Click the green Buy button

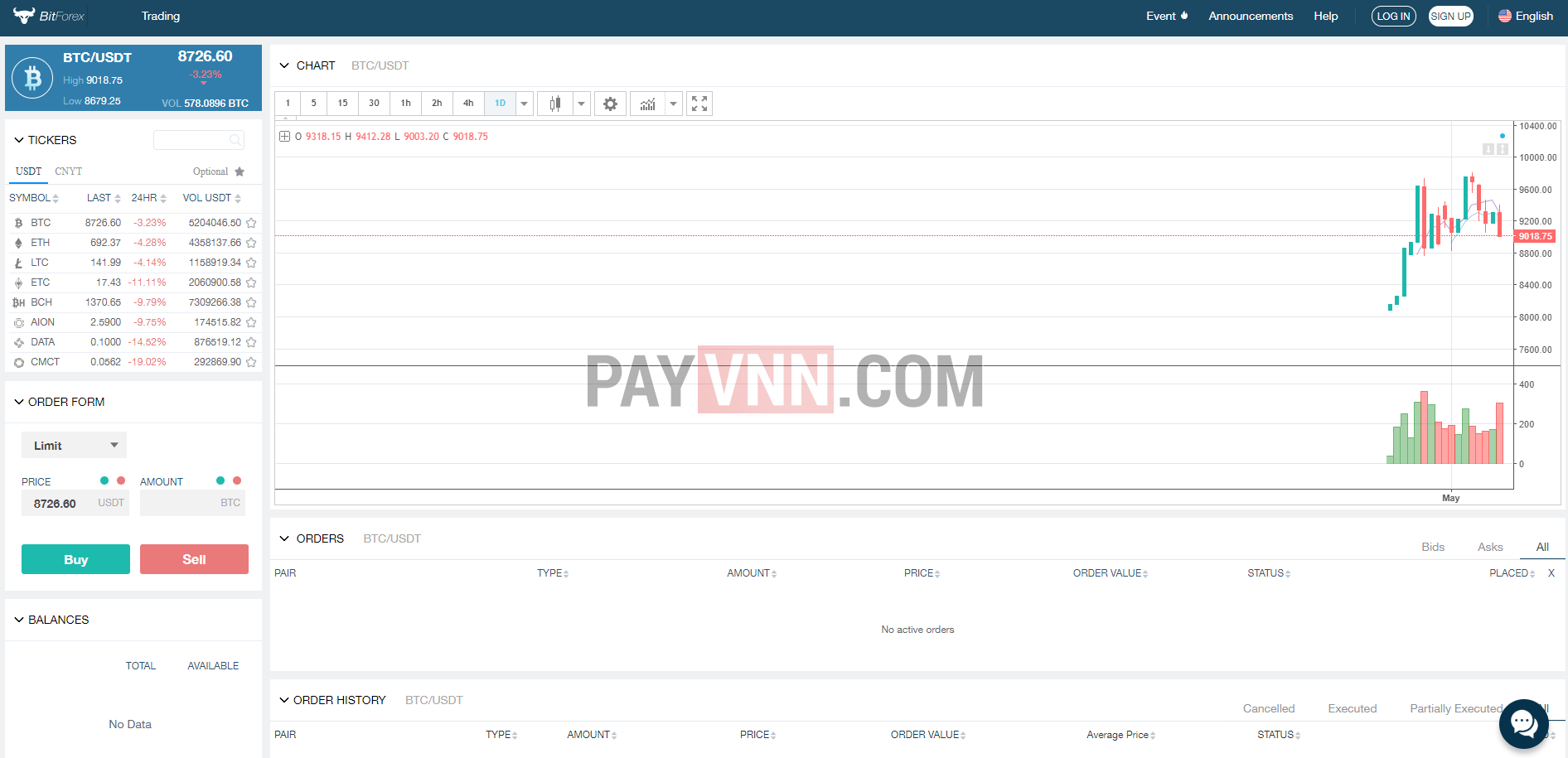click(x=75, y=559)
